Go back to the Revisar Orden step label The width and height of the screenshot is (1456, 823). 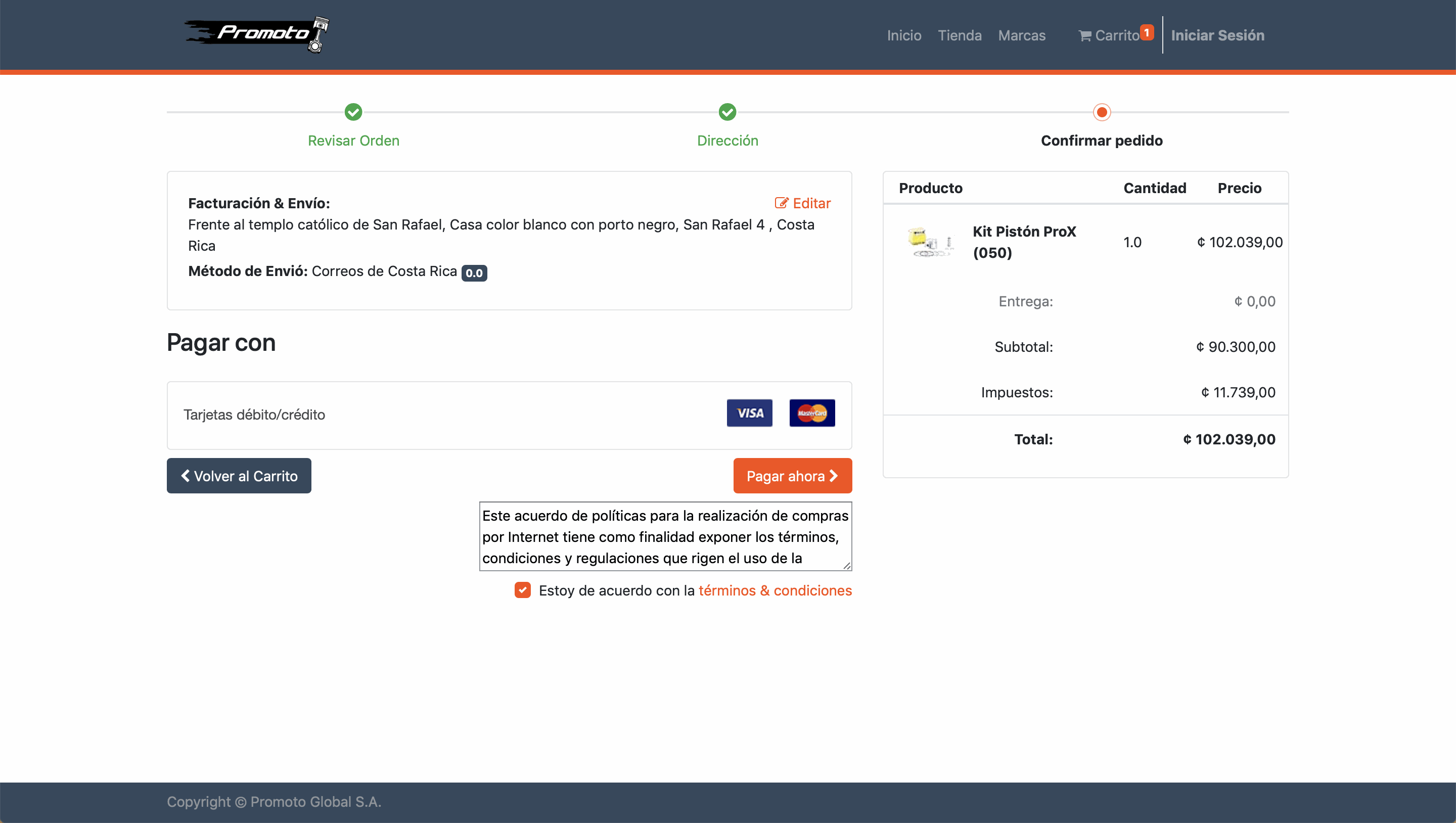353,140
